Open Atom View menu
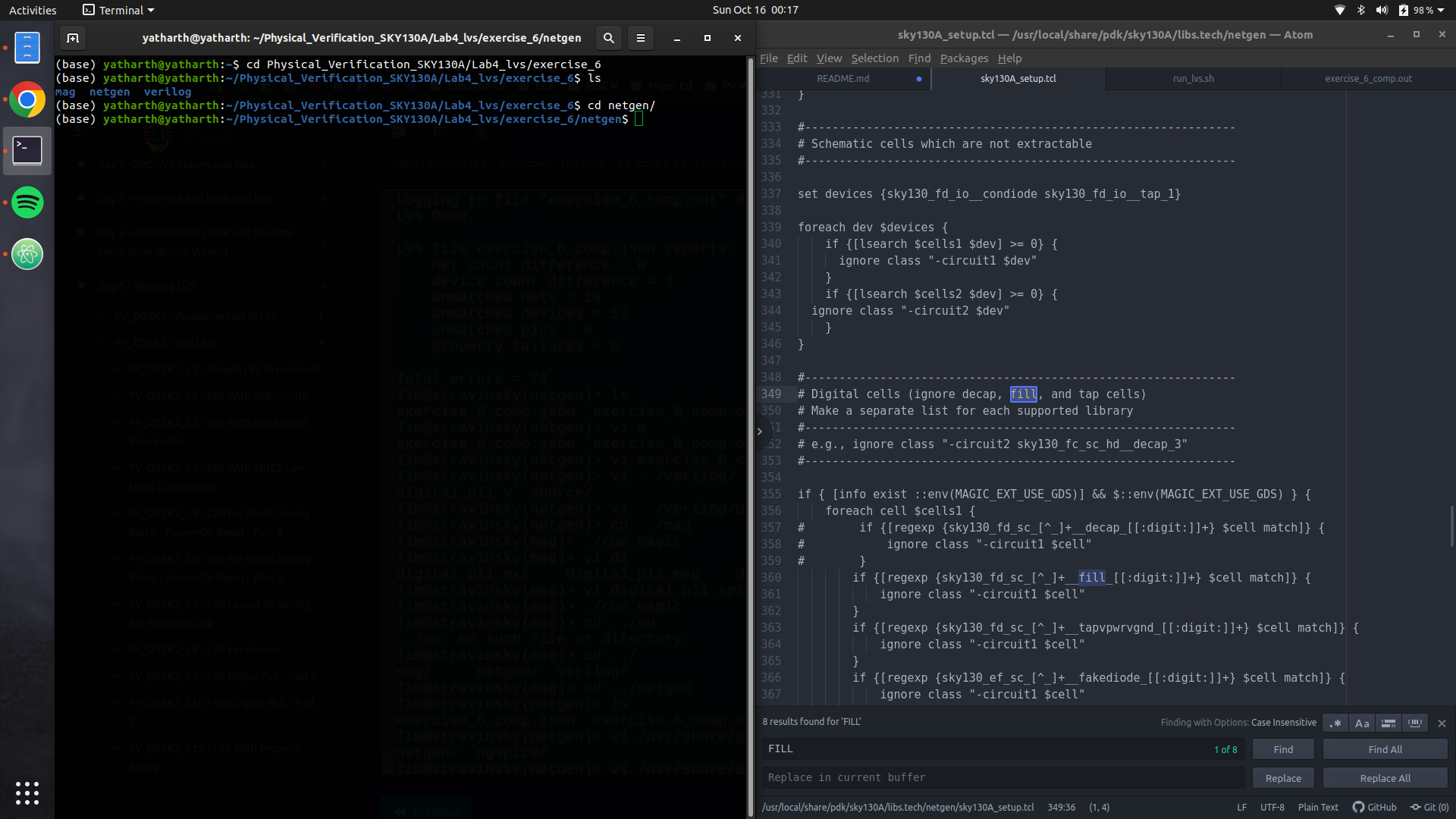Image resolution: width=1456 pixels, height=819 pixels. (x=829, y=58)
